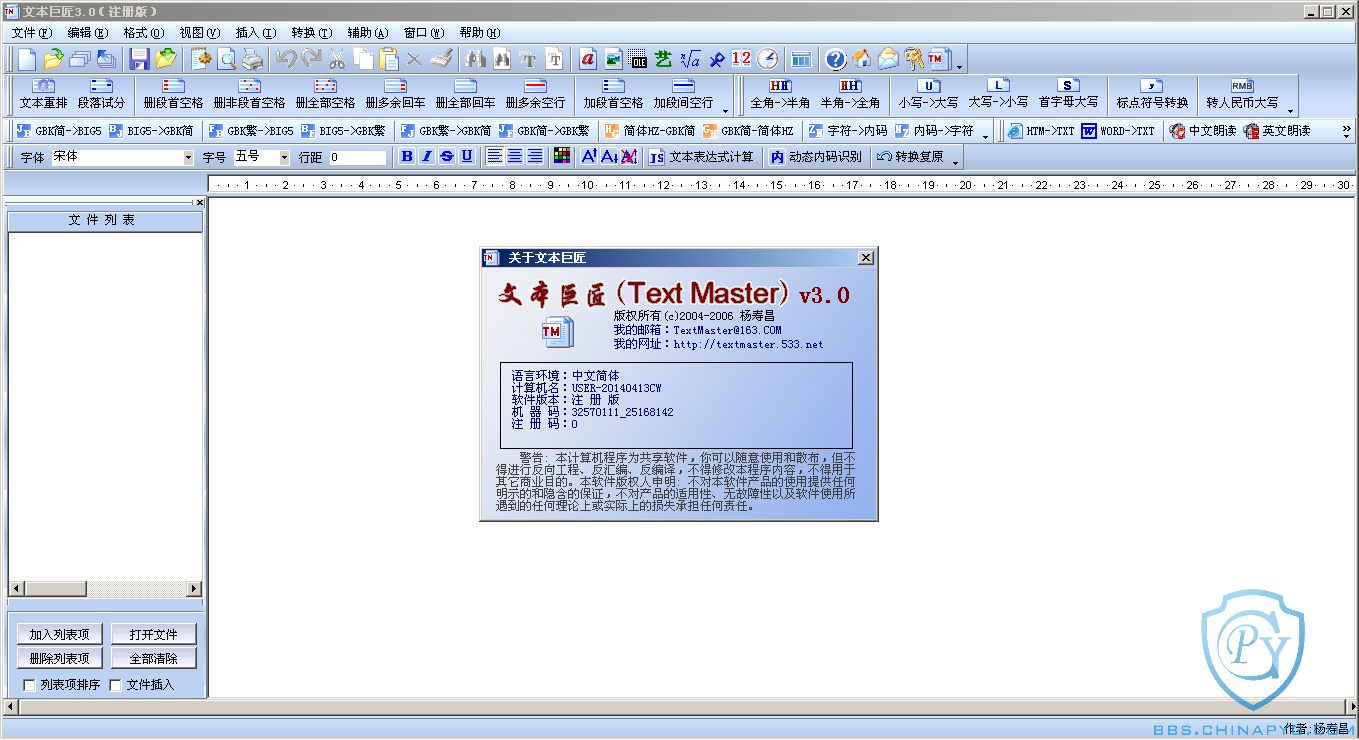
Task: Open the 格式 menu
Action: pos(144,33)
